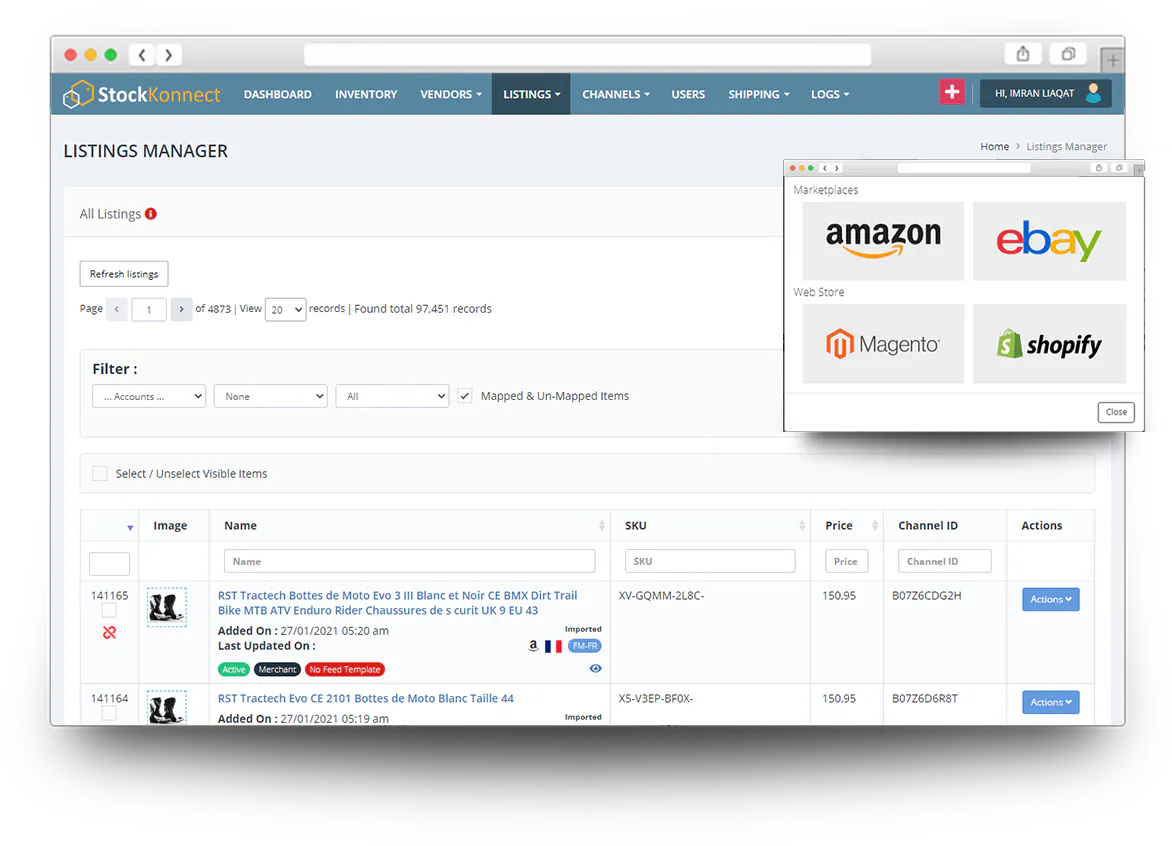Click the blue ID sort arrow
1172x846 pixels.
click(130, 528)
